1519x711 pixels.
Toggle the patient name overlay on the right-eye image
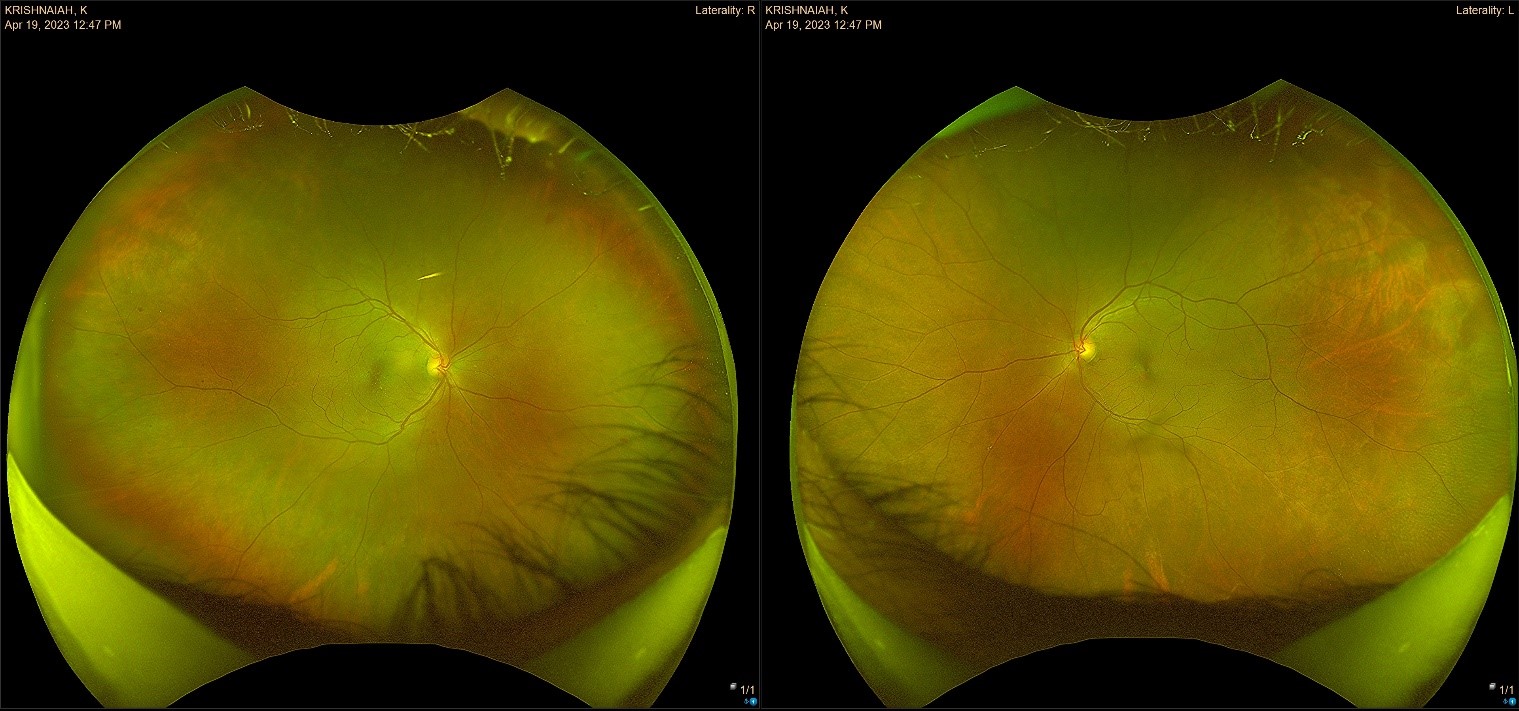tap(46, 10)
